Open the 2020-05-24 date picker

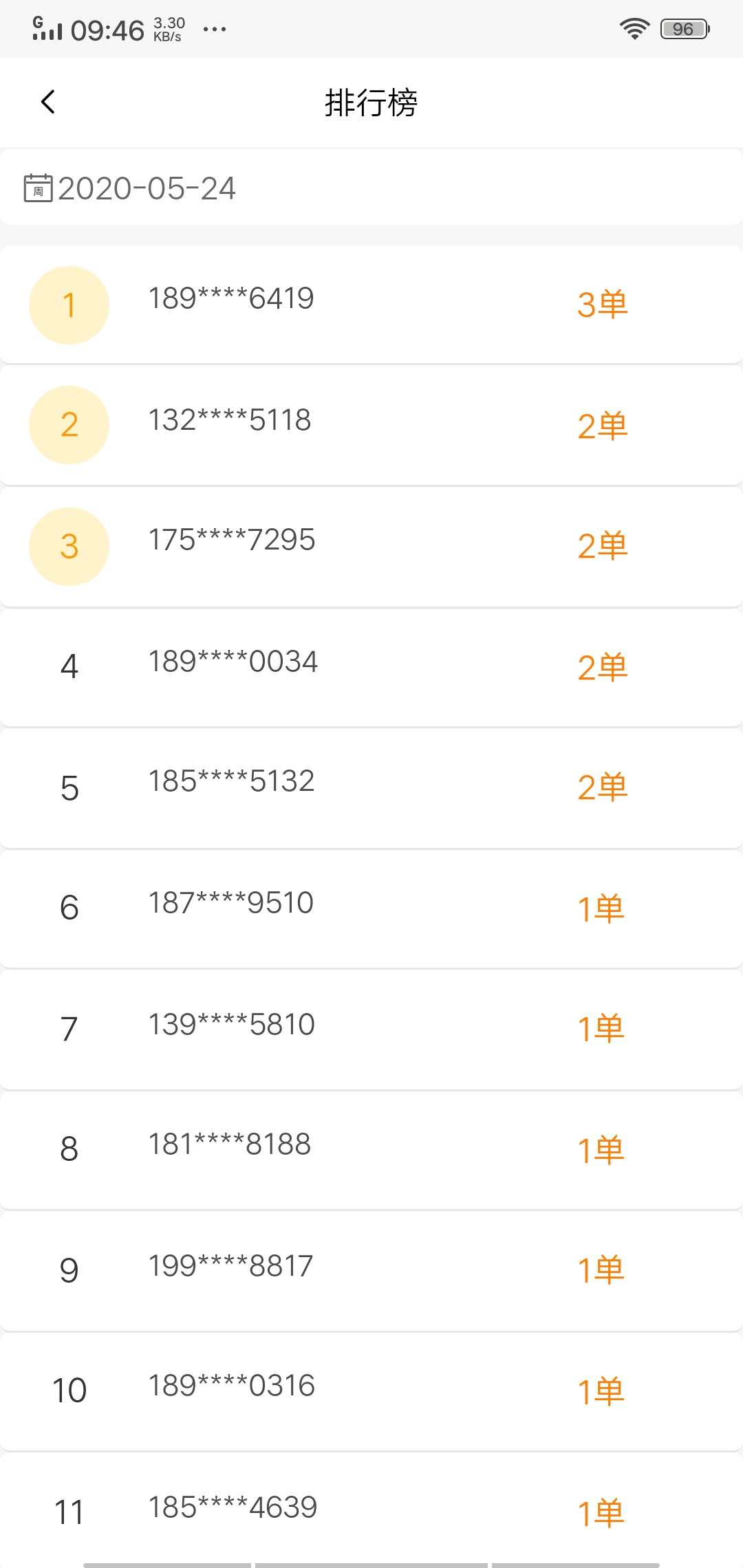coord(147,188)
